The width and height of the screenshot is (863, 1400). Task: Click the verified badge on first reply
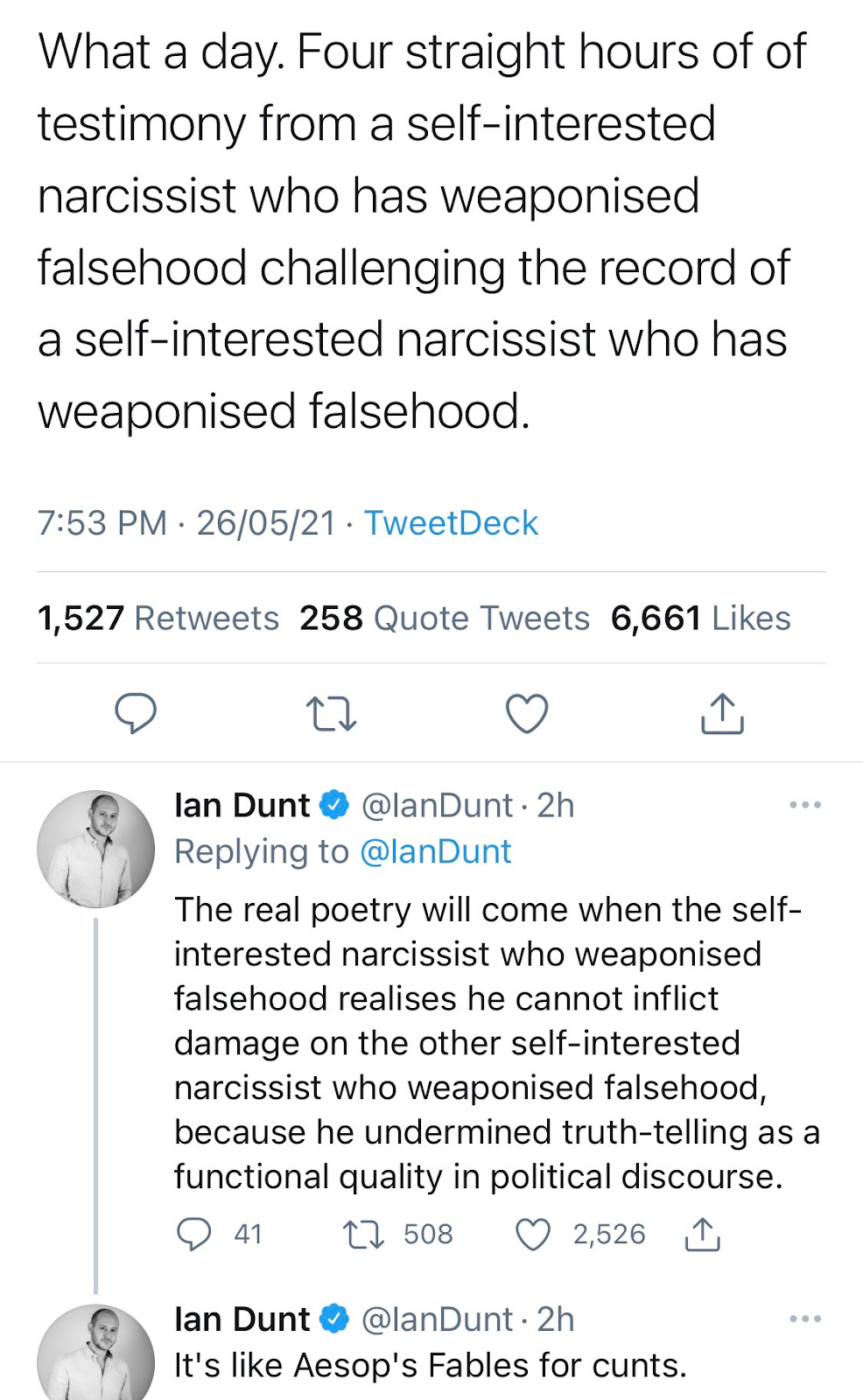click(334, 805)
